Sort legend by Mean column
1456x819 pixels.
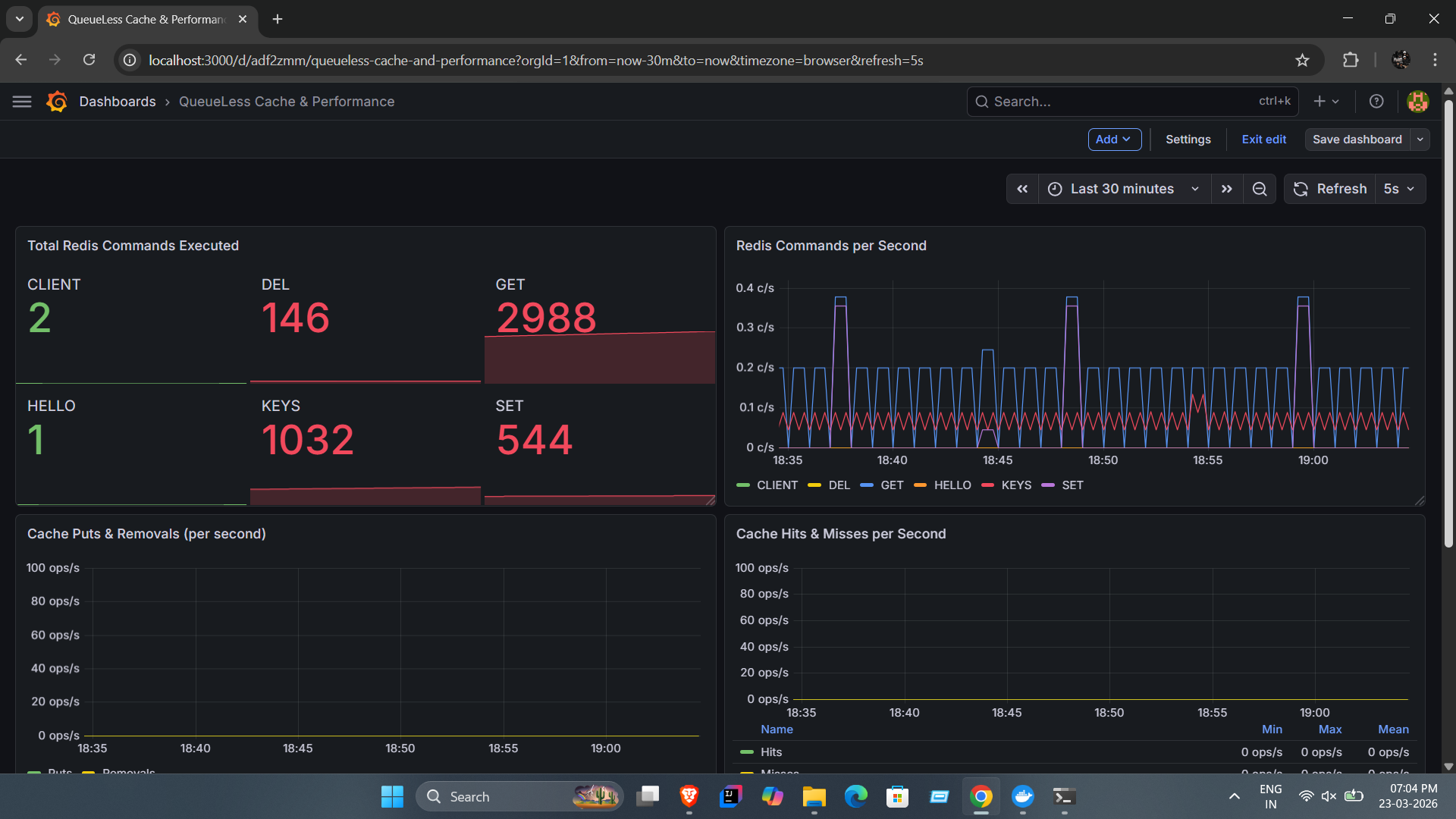click(x=1393, y=730)
